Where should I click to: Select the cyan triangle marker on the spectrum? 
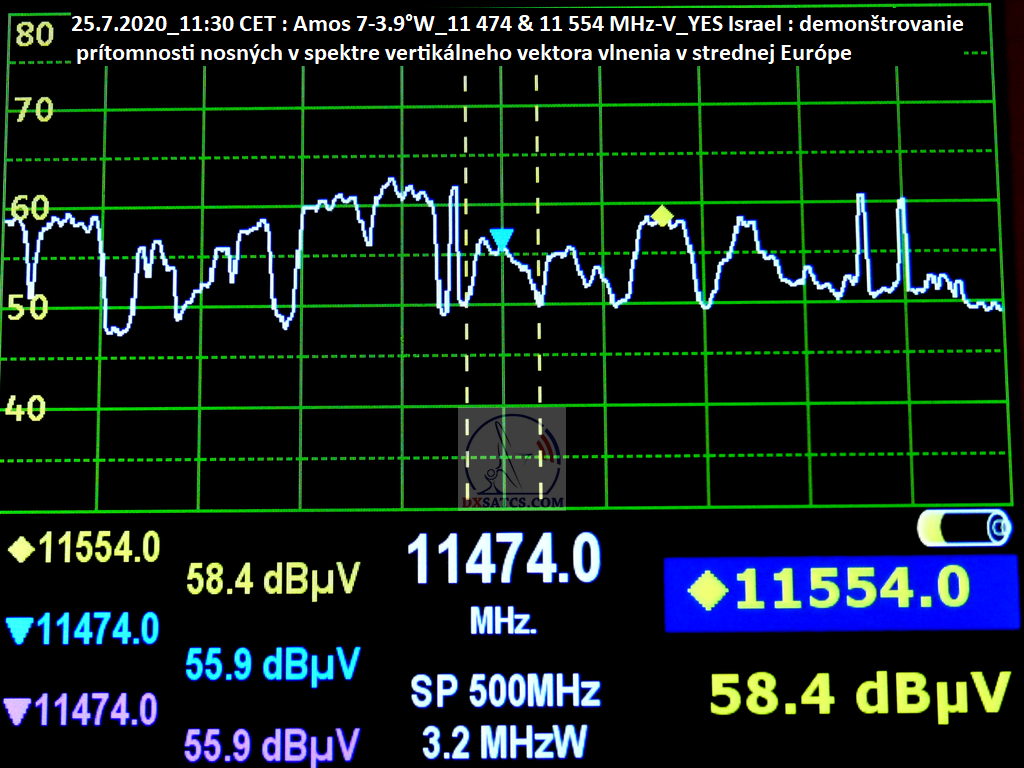502,240
